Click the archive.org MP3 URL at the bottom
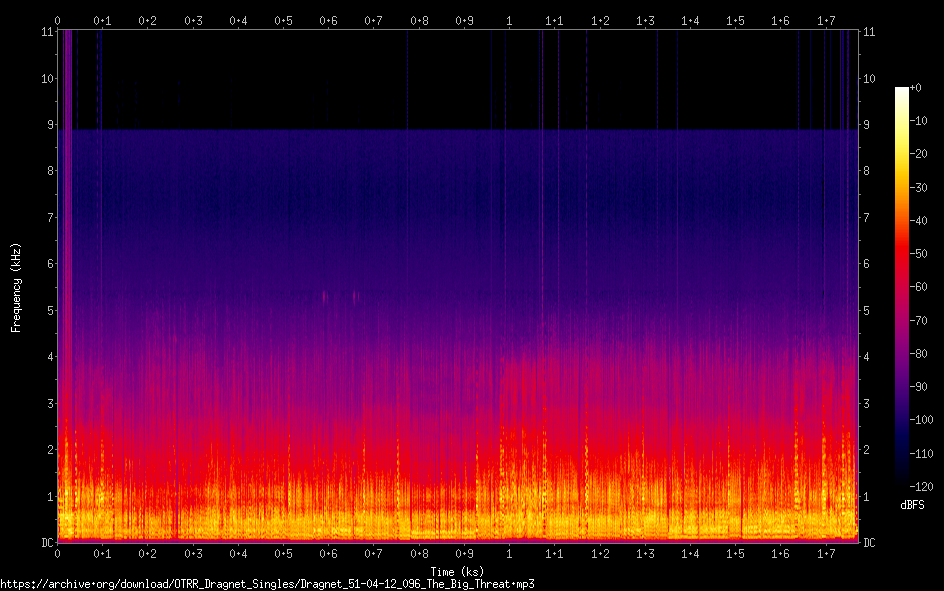 coord(268,583)
